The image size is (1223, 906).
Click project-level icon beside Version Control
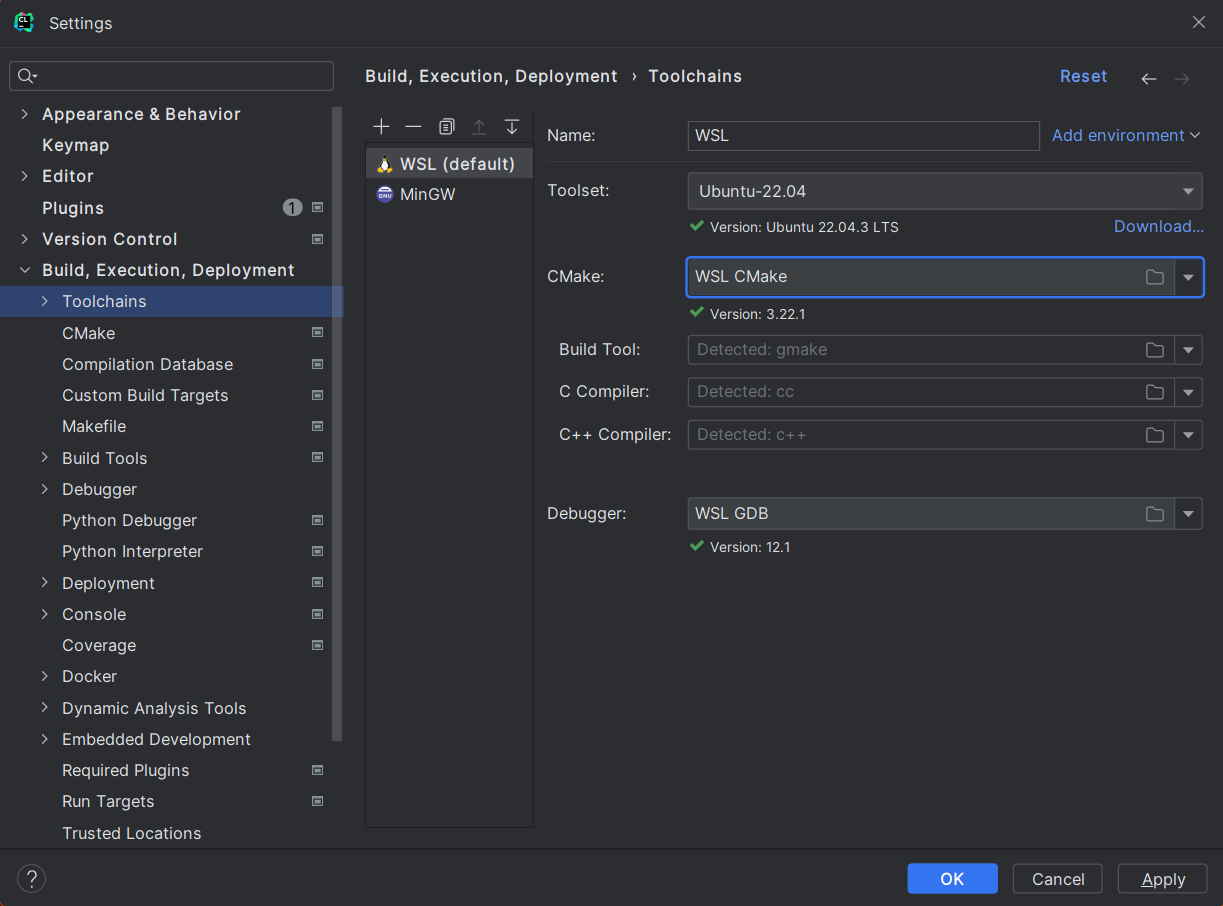[317, 239]
